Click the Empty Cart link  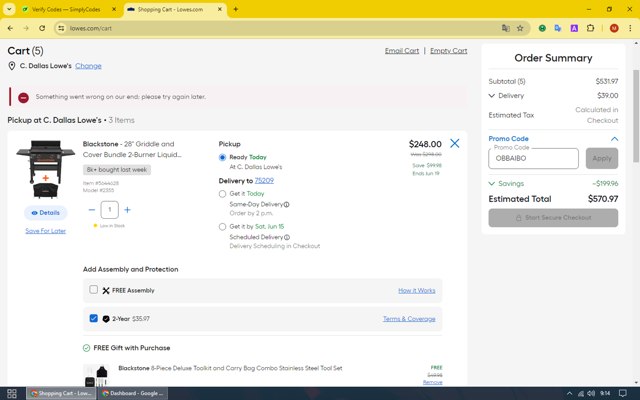tap(449, 51)
